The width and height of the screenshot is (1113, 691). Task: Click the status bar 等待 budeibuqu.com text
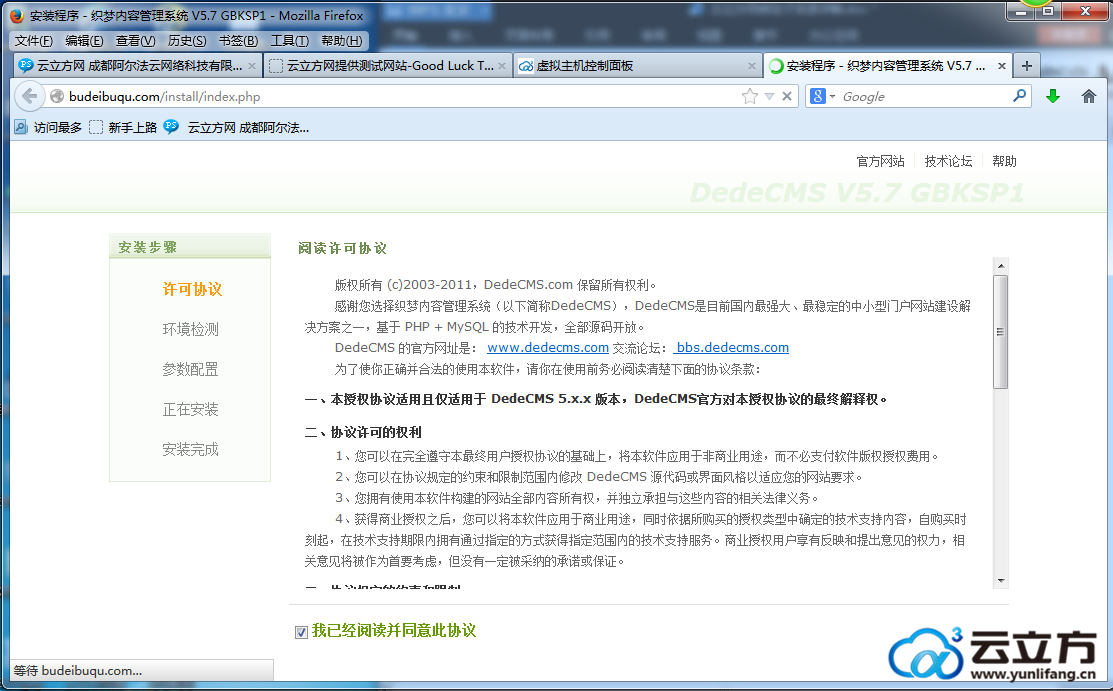pyautogui.click(x=77, y=670)
